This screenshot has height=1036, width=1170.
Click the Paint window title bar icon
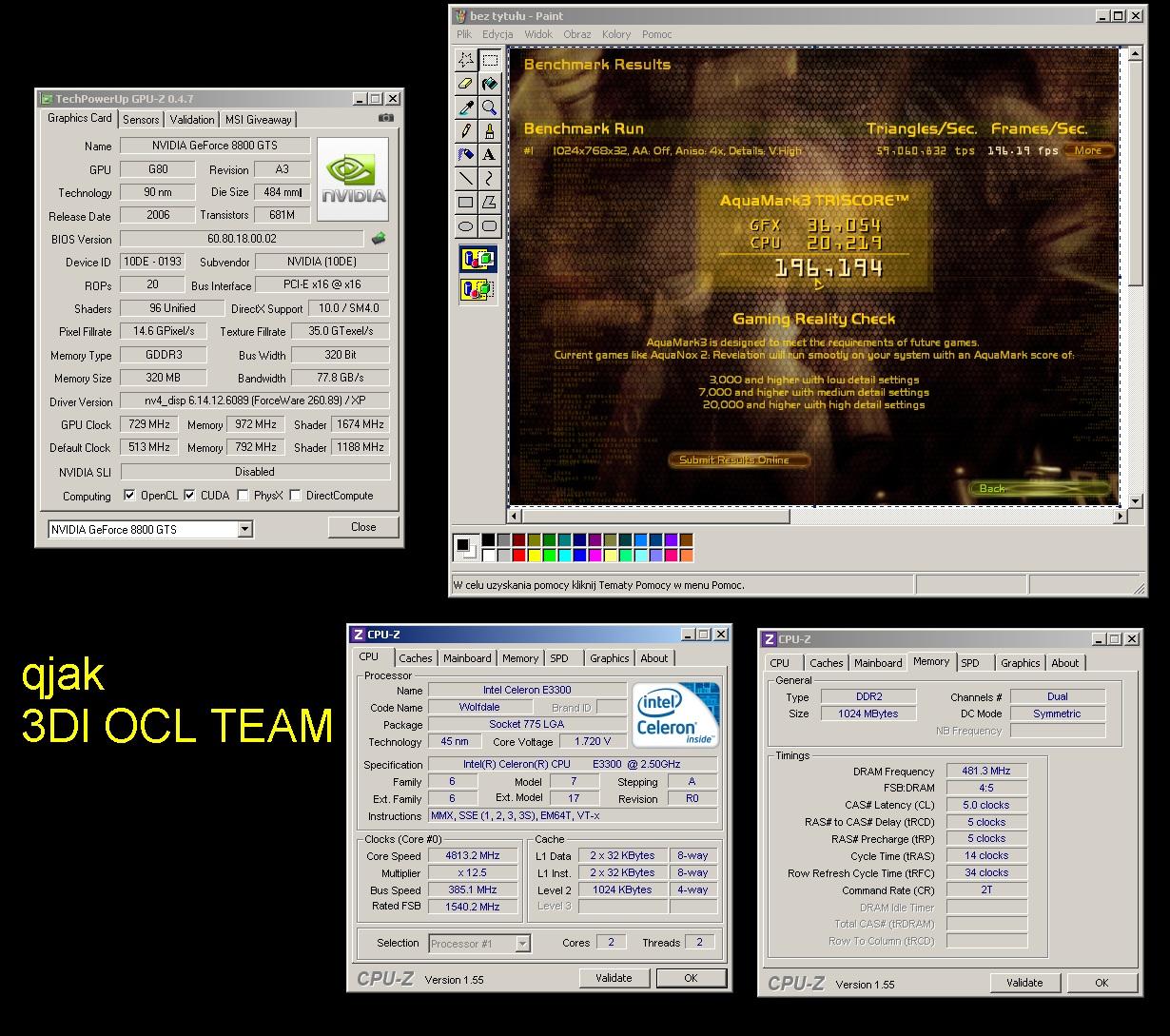(x=460, y=15)
